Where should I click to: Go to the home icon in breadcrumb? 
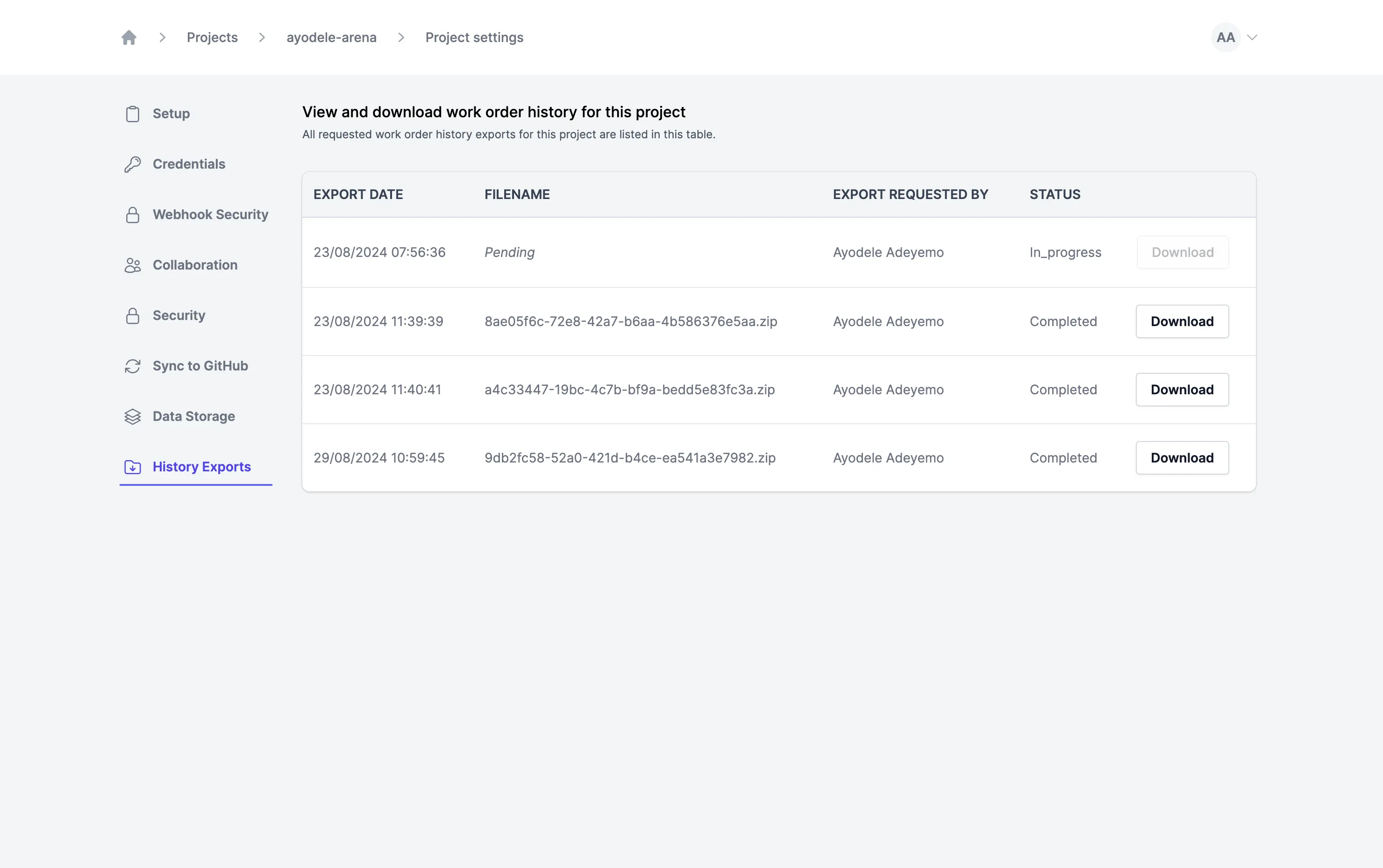[x=128, y=37]
